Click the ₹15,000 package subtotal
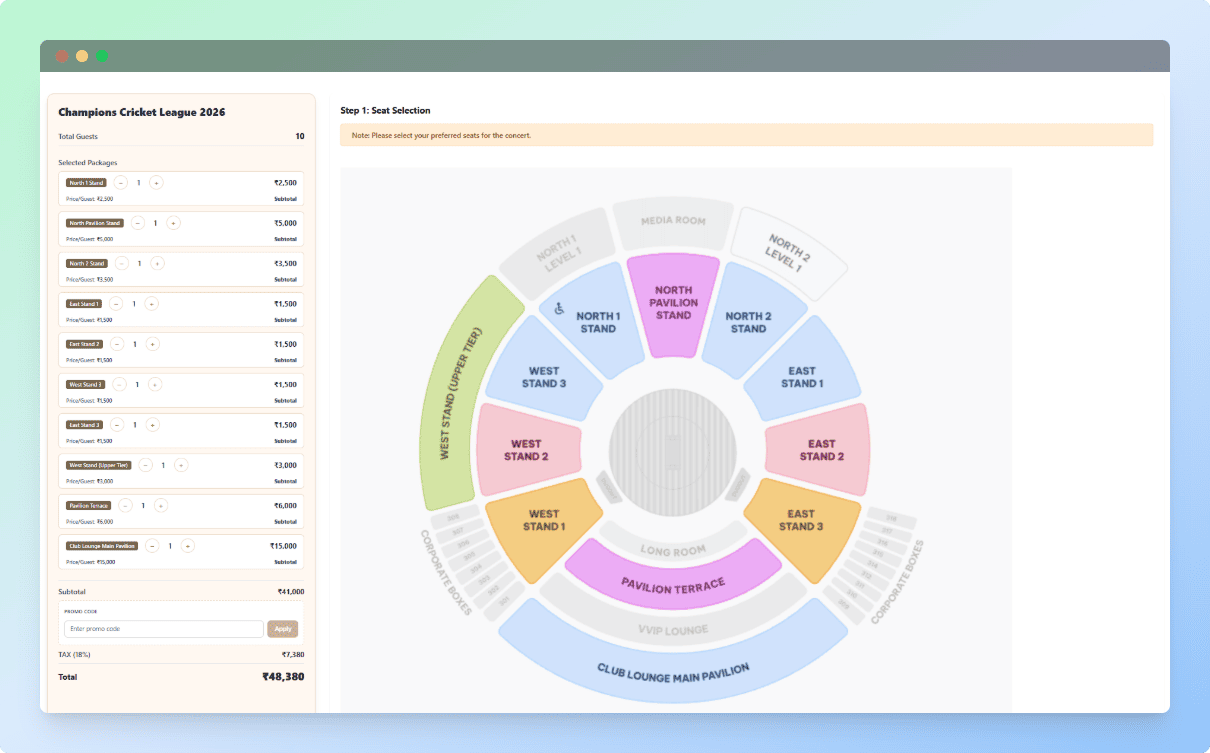 coord(283,546)
